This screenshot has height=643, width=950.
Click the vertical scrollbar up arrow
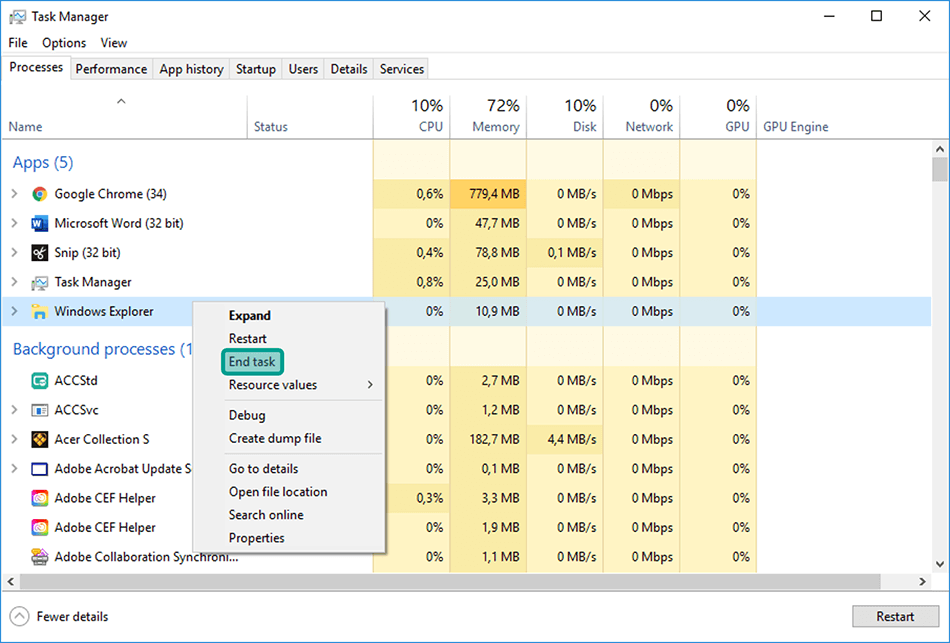(940, 149)
